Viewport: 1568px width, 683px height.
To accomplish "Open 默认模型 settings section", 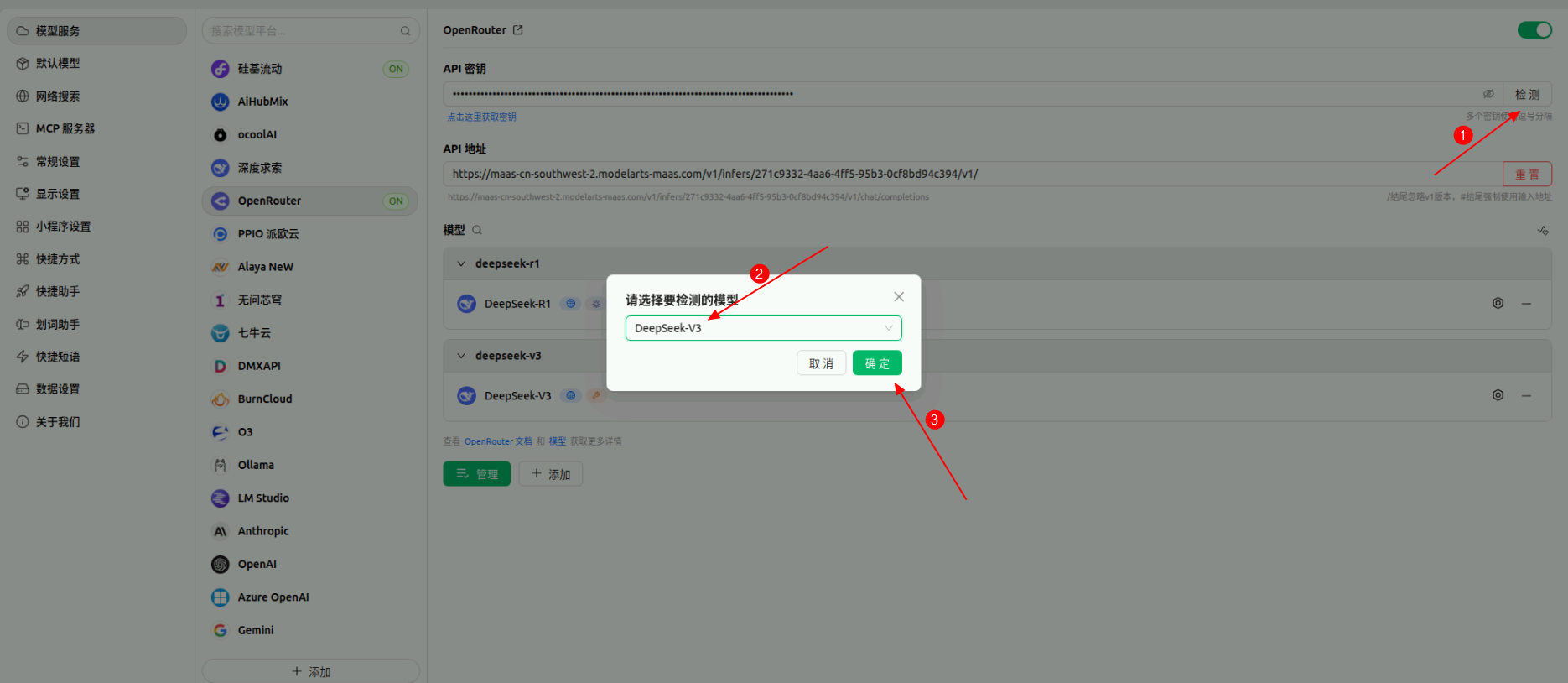I will click(x=97, y=63).
